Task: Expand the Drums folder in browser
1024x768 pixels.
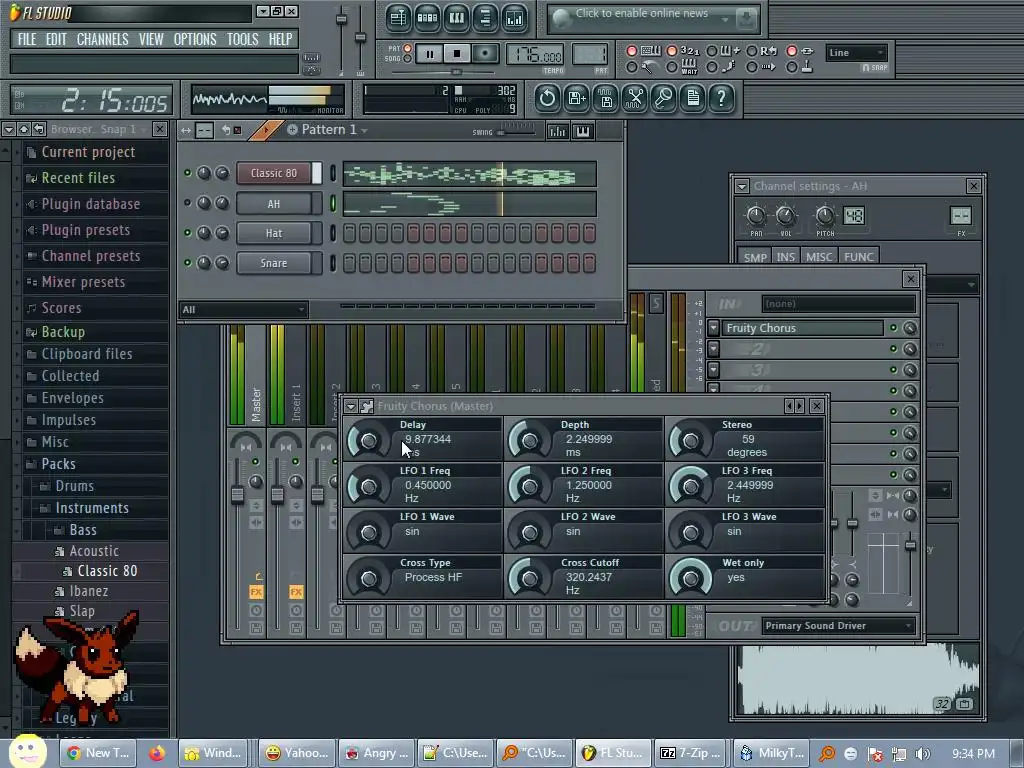Action: pos(74,486)
